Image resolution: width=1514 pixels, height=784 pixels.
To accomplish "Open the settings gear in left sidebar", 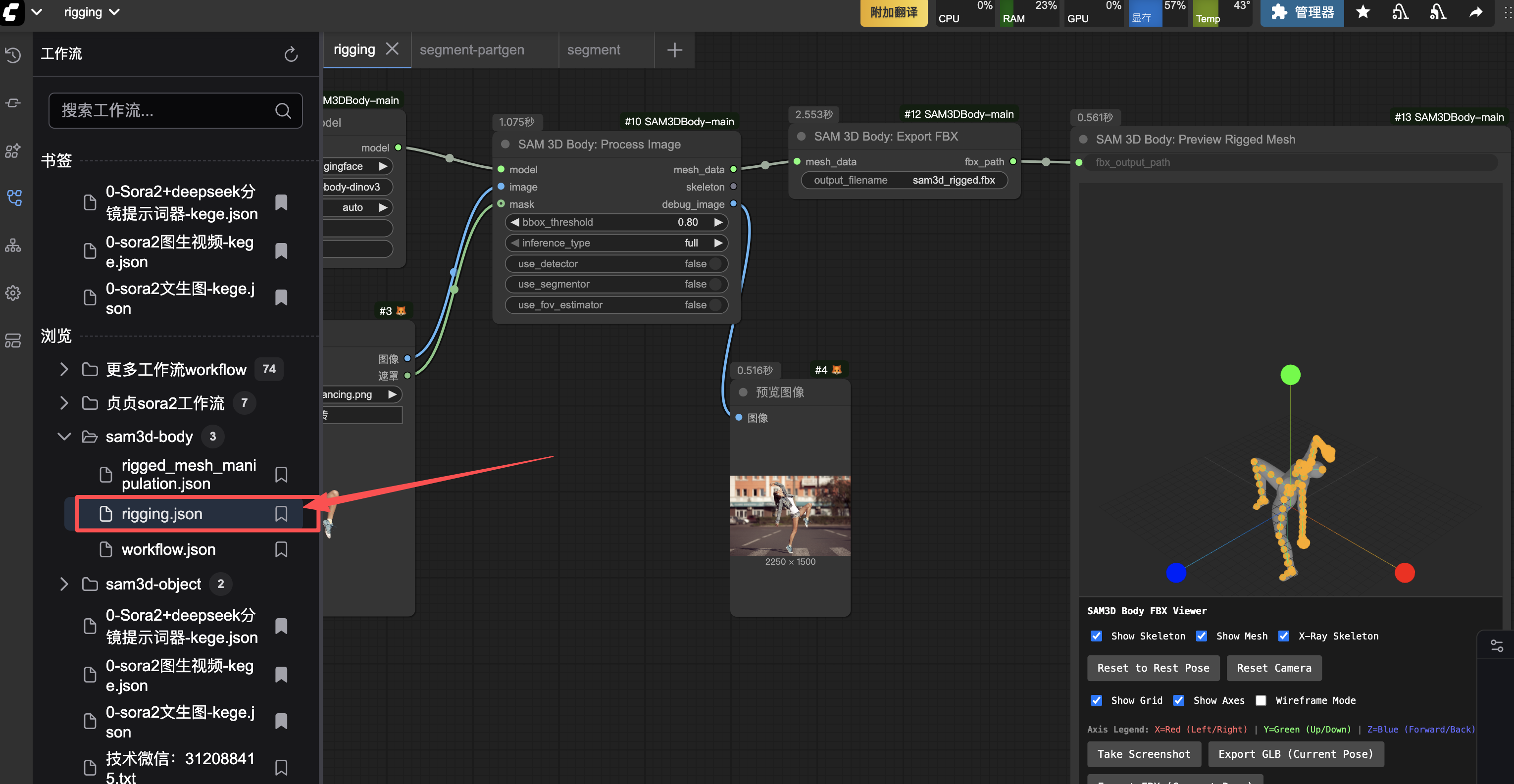I will pyautogui.click(x=13, y=293).
